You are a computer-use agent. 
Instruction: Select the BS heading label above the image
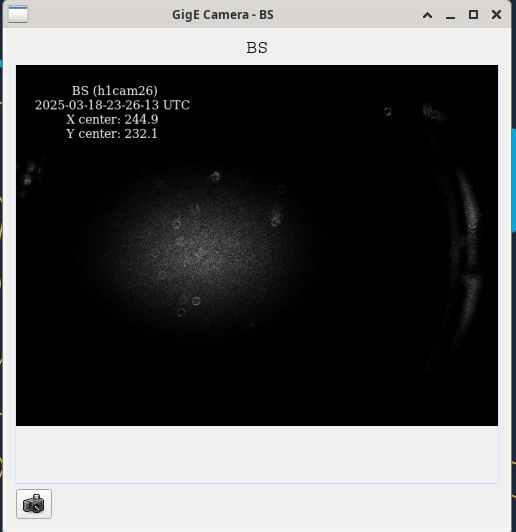257,48
